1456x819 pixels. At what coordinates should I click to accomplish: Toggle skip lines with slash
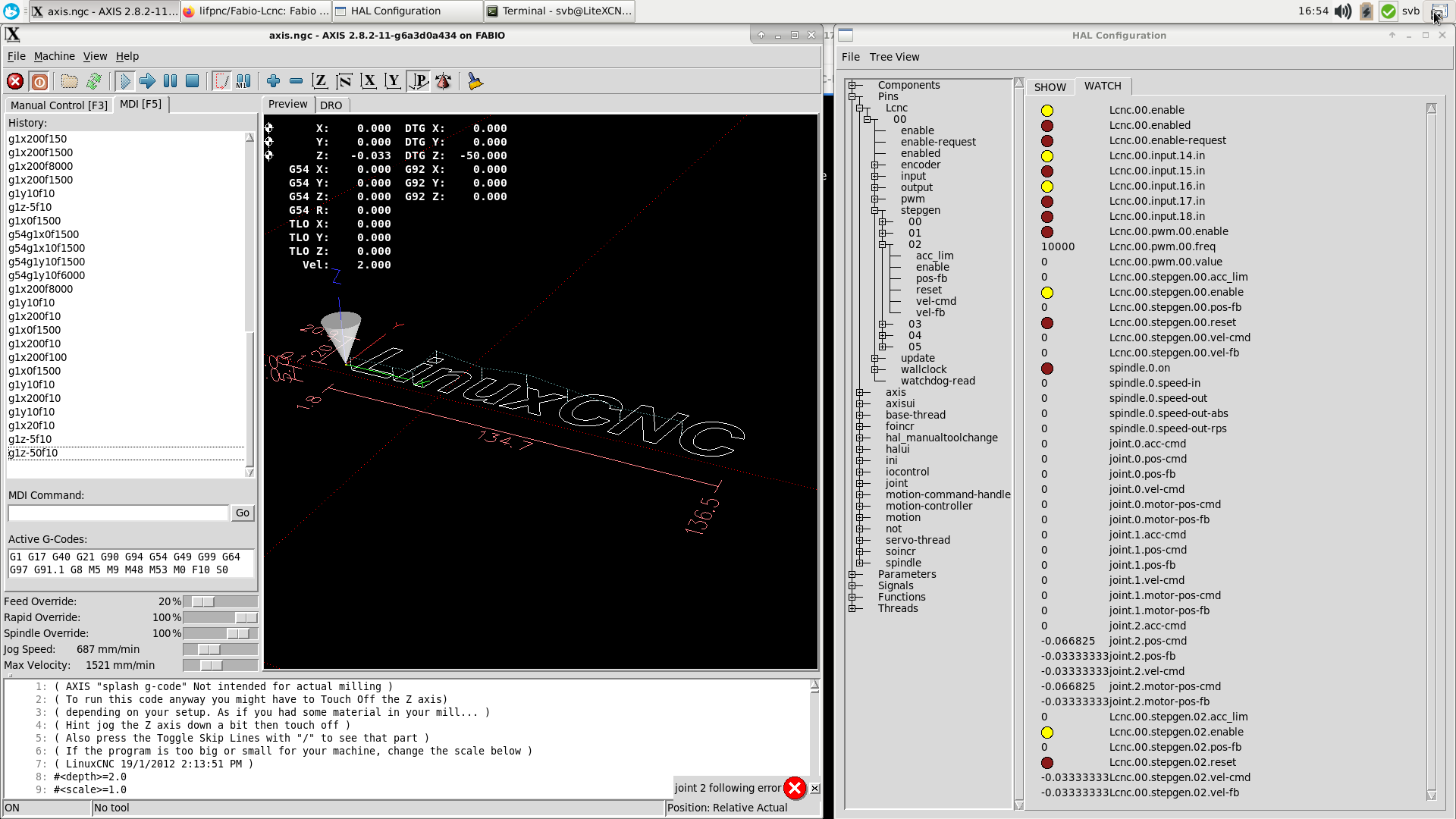(x=221, y=81)
